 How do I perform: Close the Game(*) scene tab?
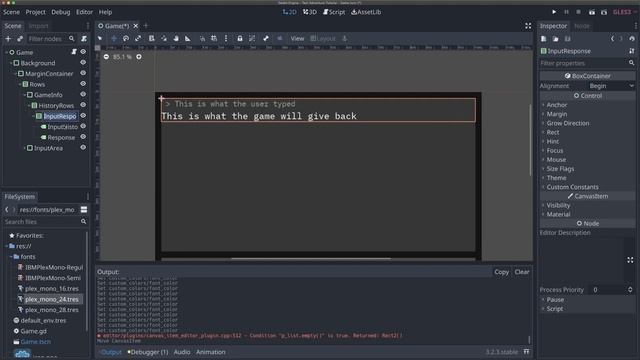tap(136, 26)
